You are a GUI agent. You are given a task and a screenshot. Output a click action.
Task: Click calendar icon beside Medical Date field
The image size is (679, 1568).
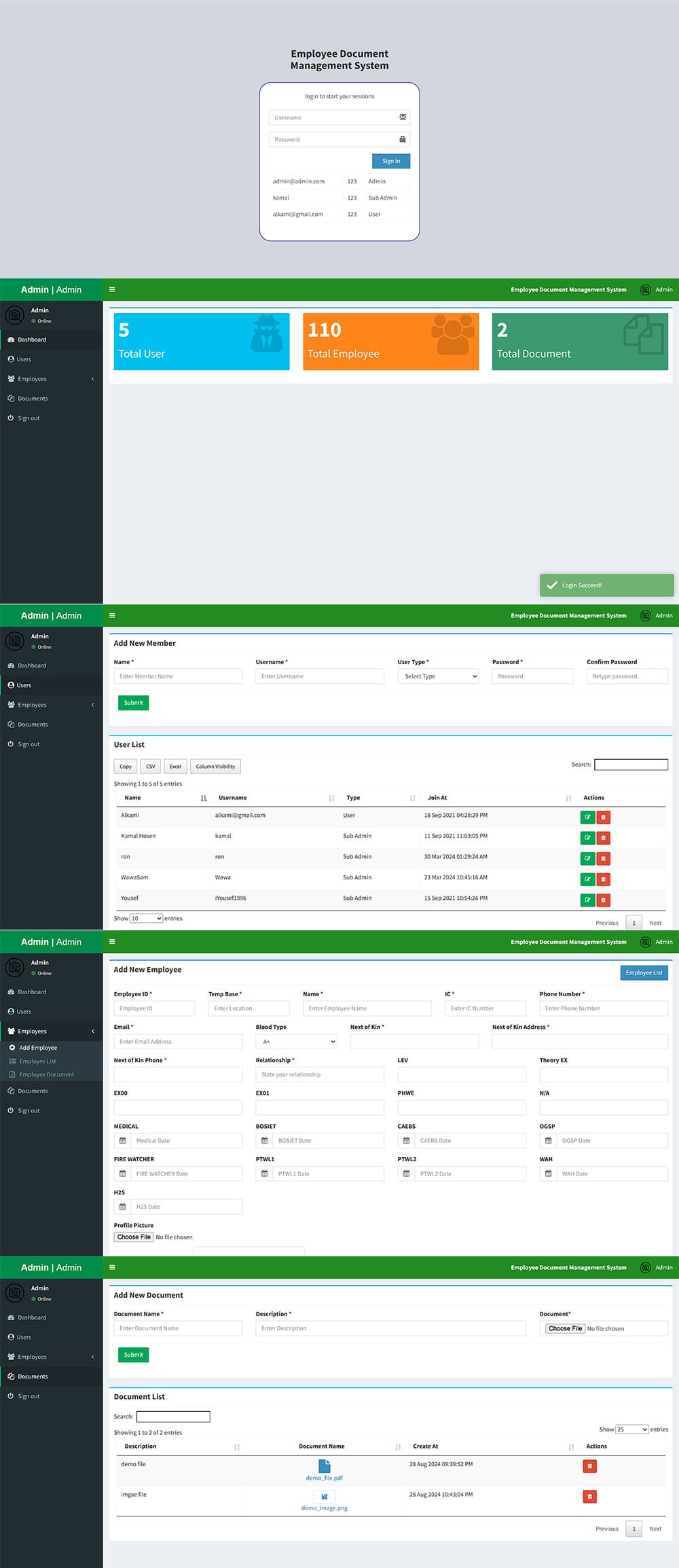(123, 1140)
